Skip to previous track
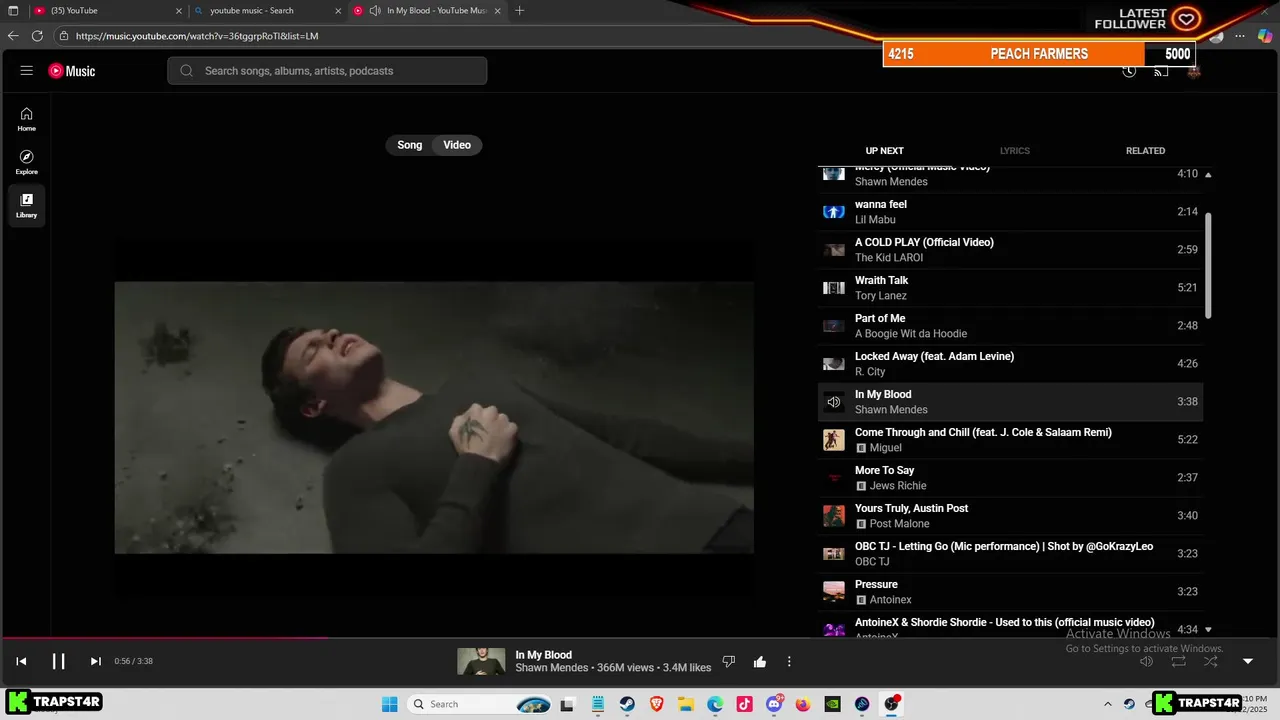This screenshot has width=1280, height=720. [x=21, y=661]
